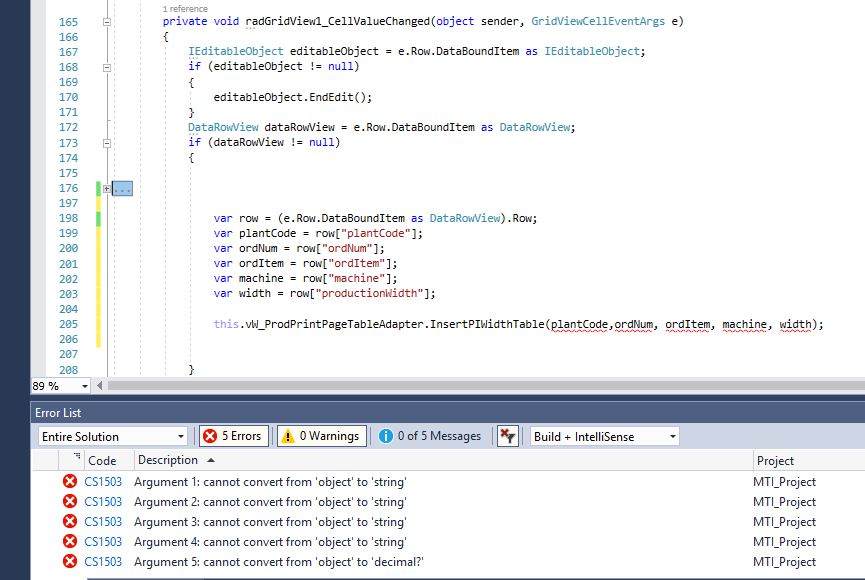Click the error icon for Argument 2 row
This screenshot has width=865, height=580.
point(70,501)
